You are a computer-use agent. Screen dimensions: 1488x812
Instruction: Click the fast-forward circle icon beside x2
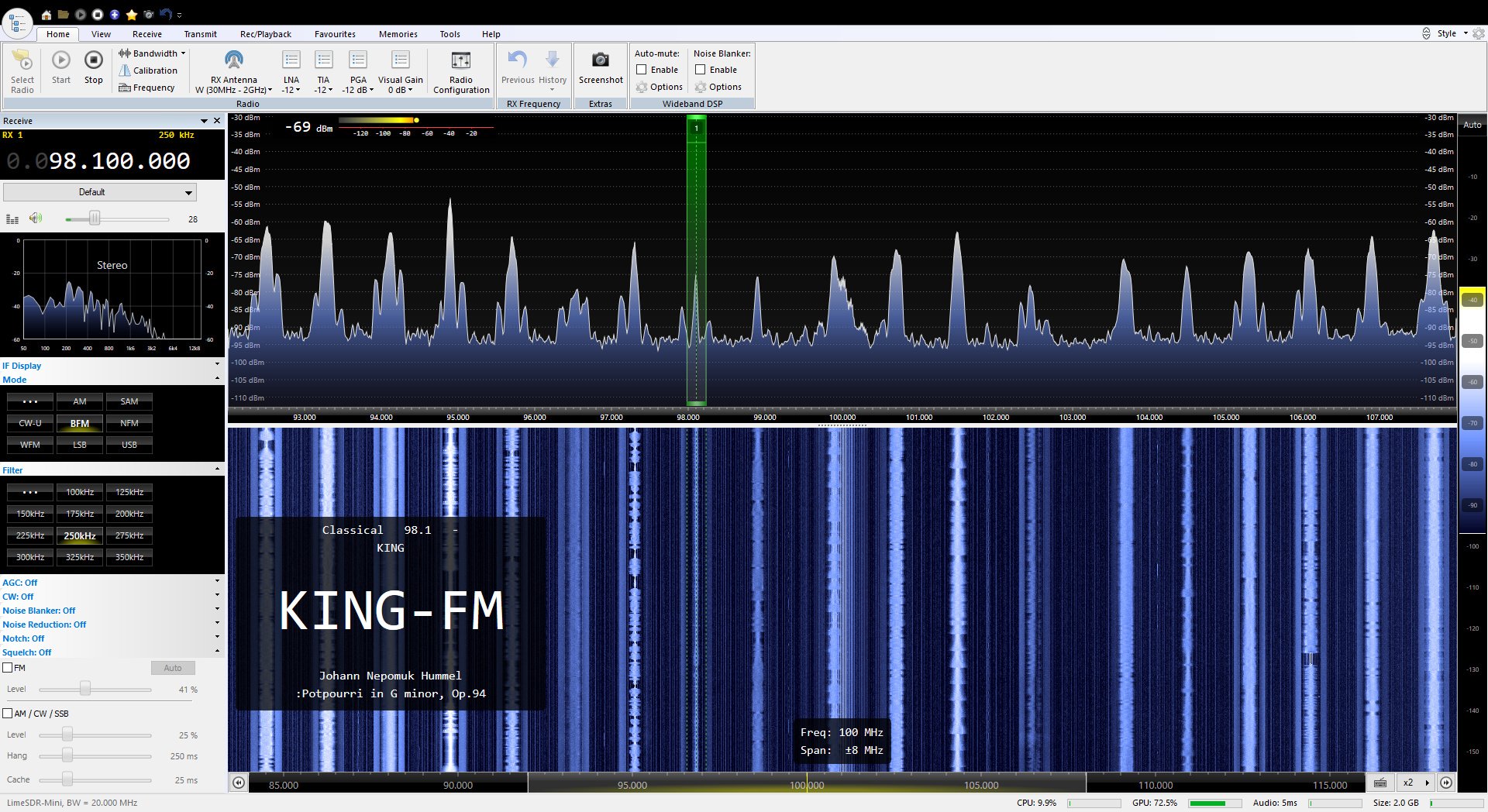point(1446,783)
